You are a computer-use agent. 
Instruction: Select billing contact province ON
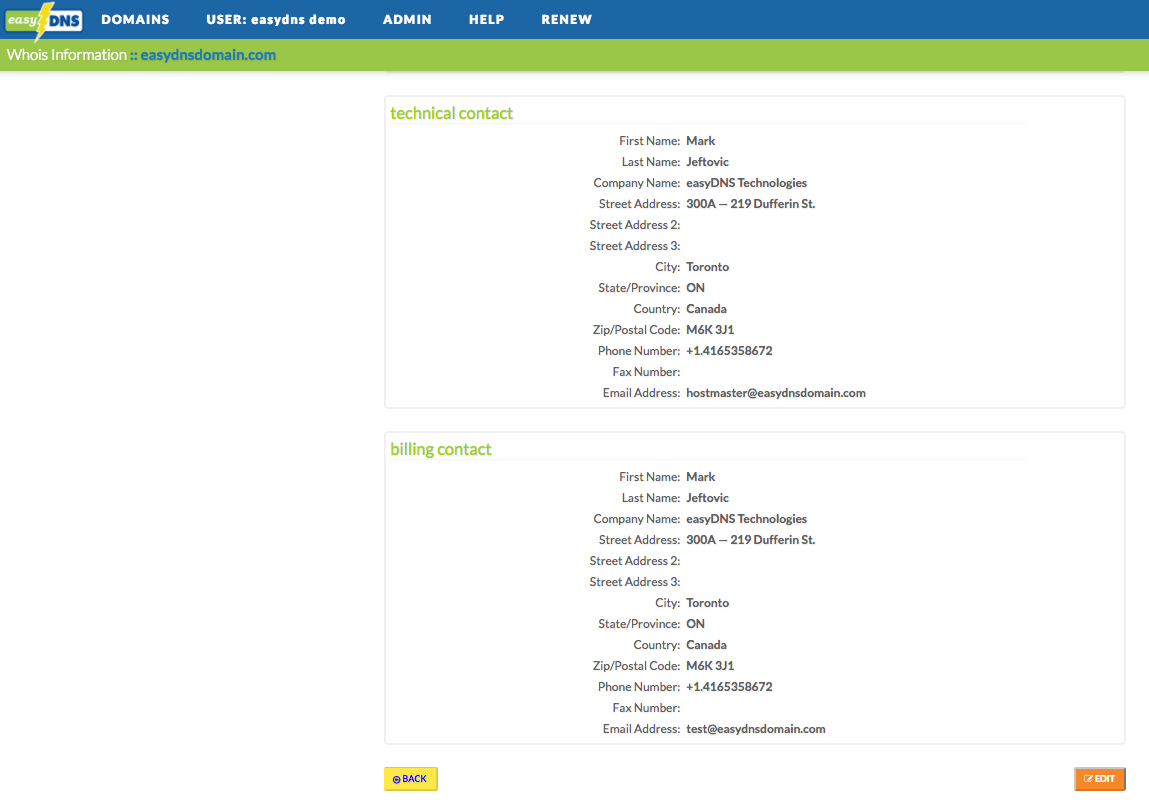[695, 624]
